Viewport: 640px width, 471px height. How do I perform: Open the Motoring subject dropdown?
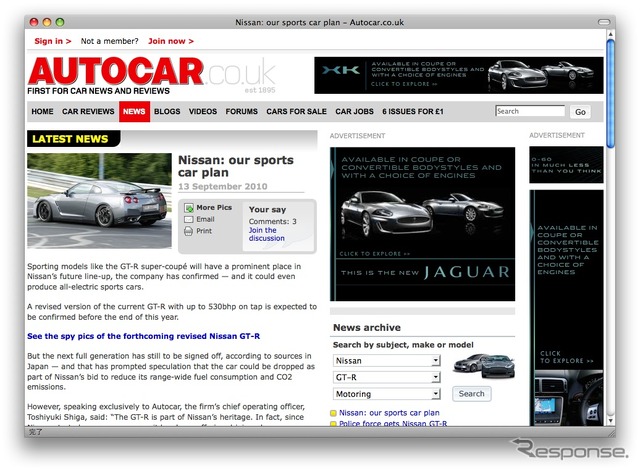point(387,394)
